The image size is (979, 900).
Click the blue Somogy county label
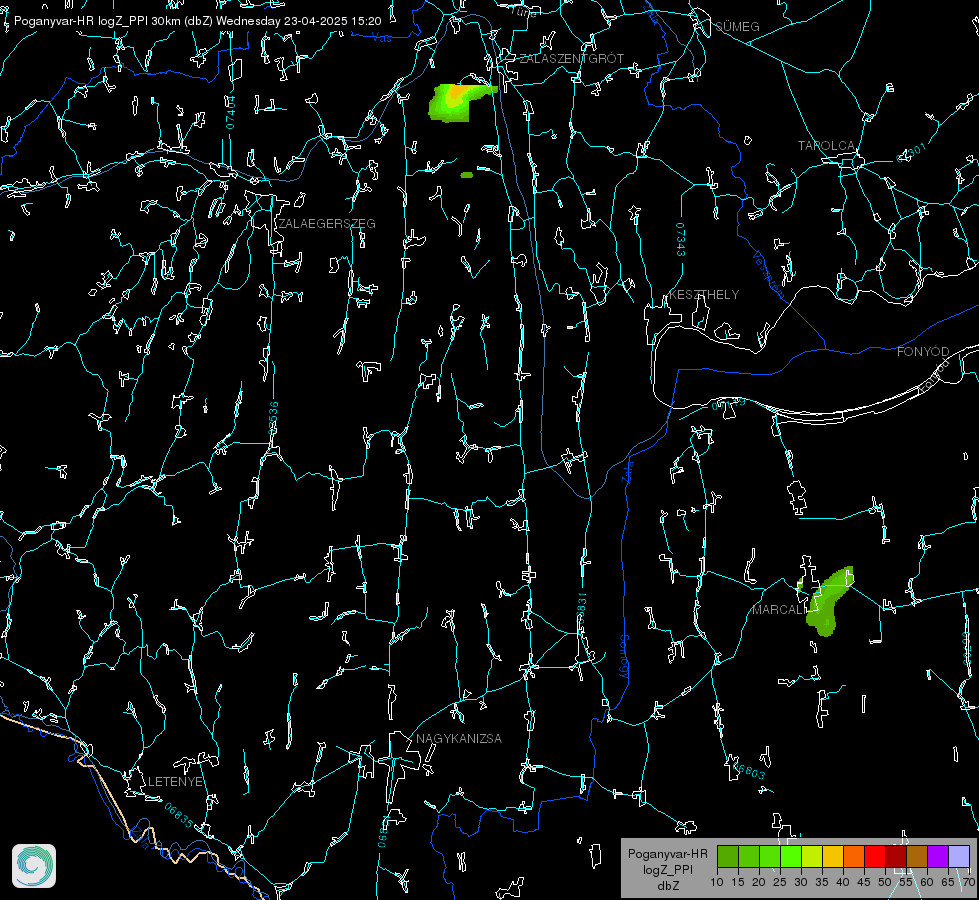(x=624, y=656)
